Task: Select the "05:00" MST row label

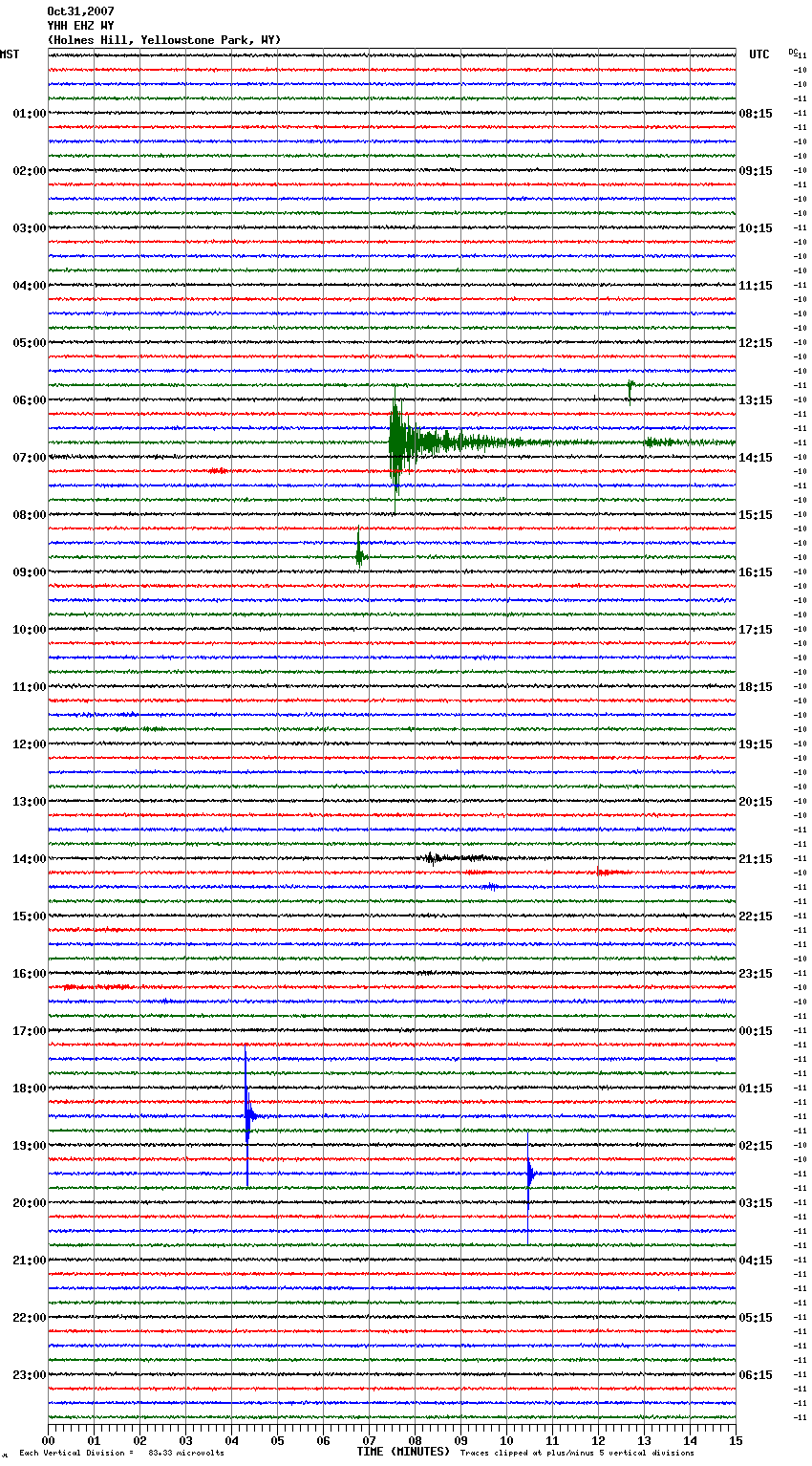Action: 30,343
